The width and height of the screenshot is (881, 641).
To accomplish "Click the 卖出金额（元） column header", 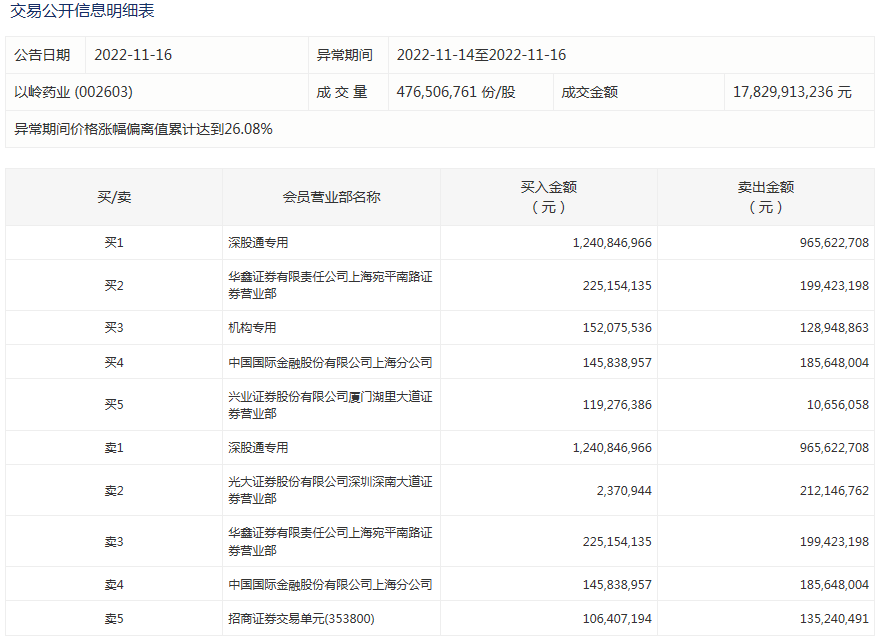I will click(765, 197).
